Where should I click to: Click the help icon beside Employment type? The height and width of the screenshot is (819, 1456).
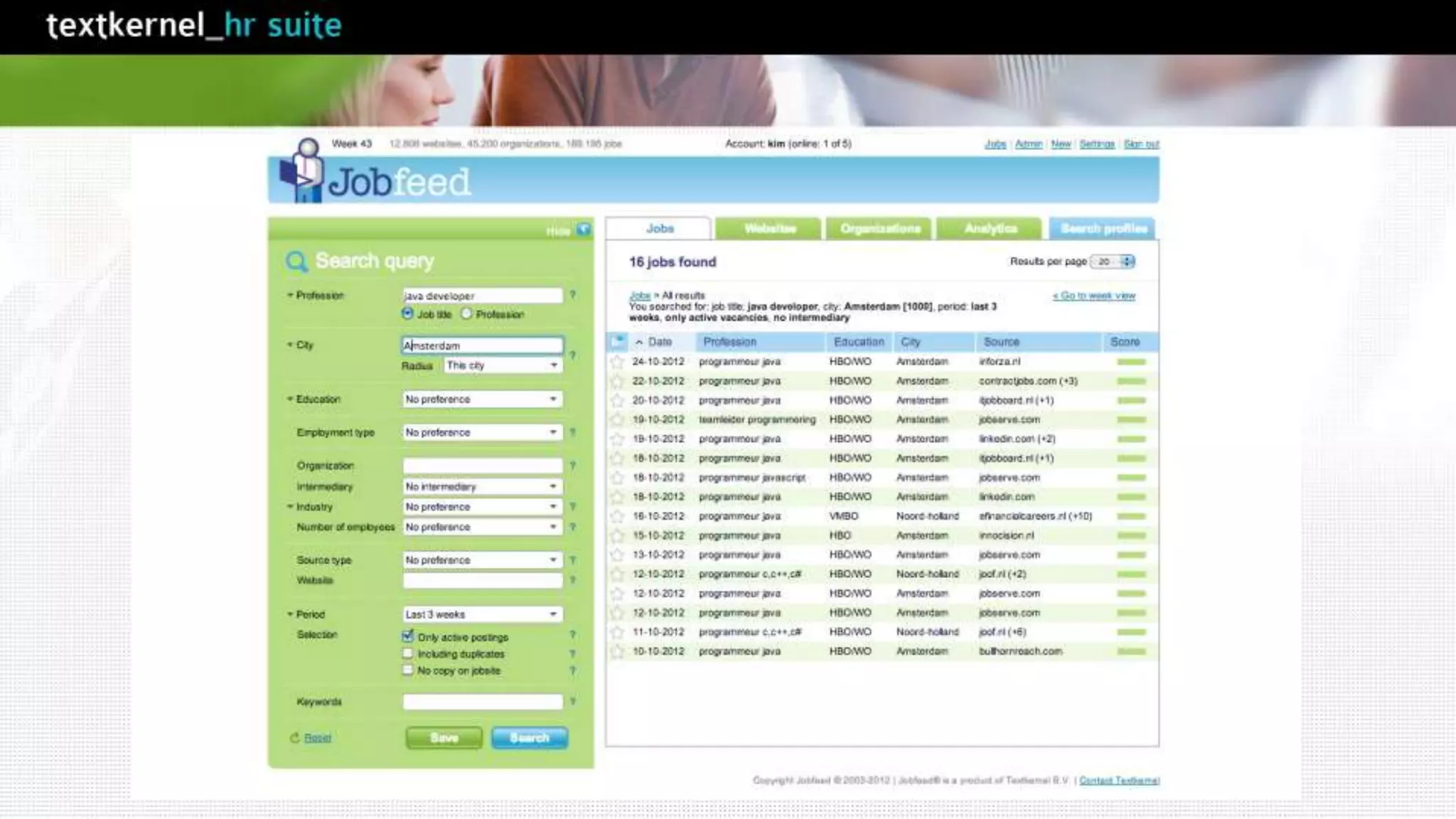tap(572, 432)
